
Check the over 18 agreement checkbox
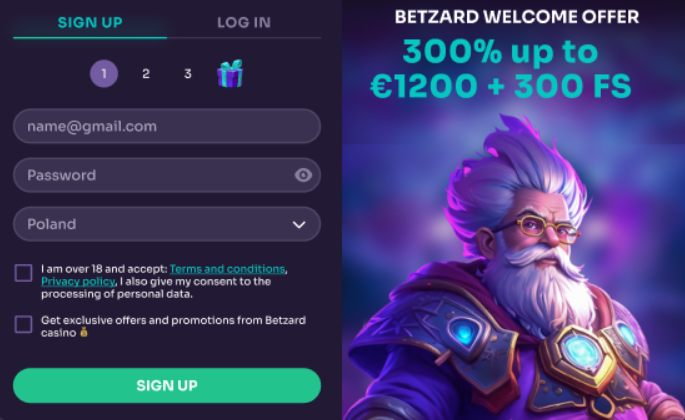(24, 273)
